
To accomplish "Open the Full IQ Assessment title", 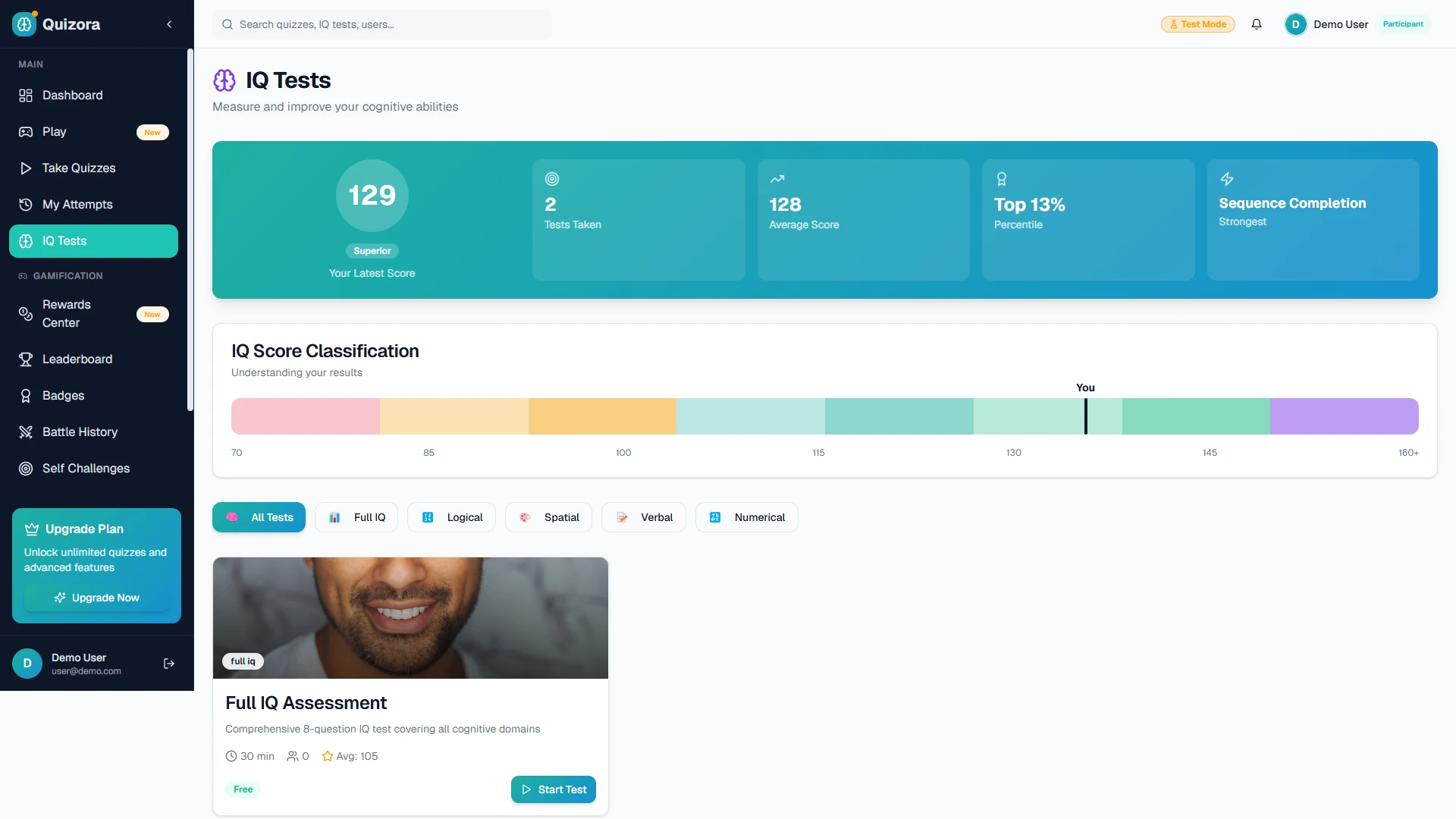I will pyautogui.click(x=306, y=703).
